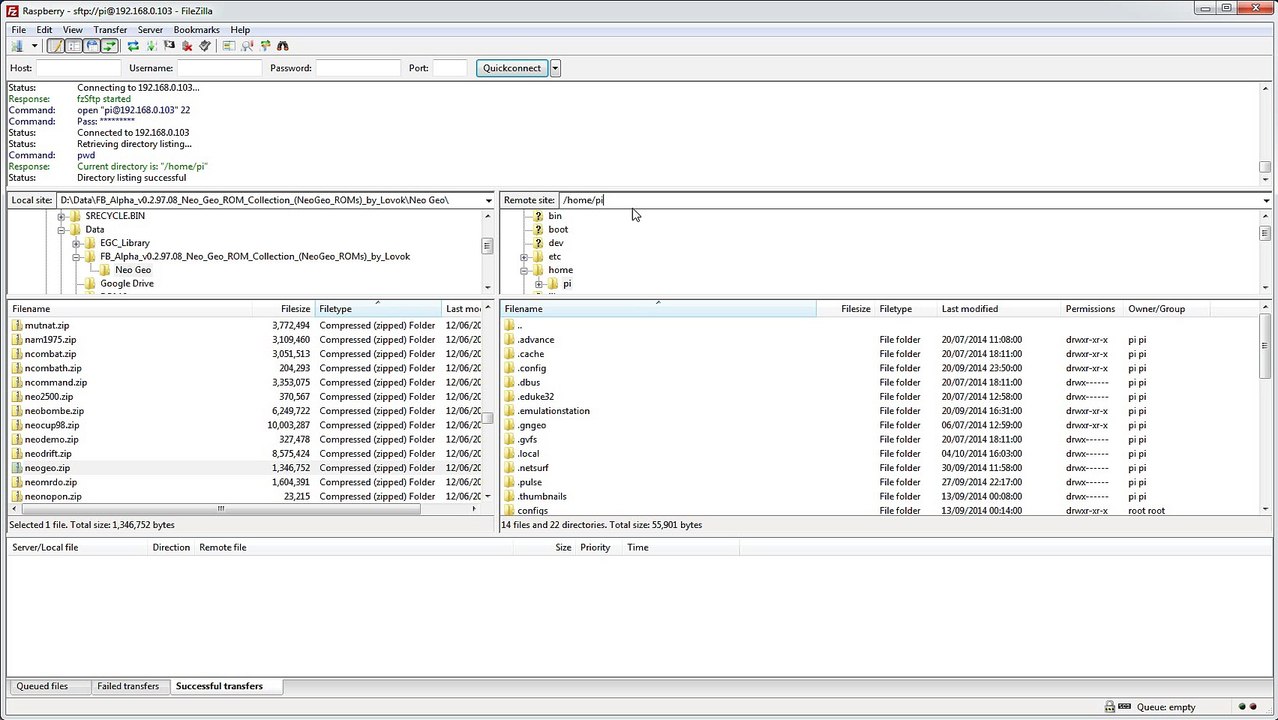Open the Site Manager icon
1278x720 pixels.
click(x=17, y=46)
